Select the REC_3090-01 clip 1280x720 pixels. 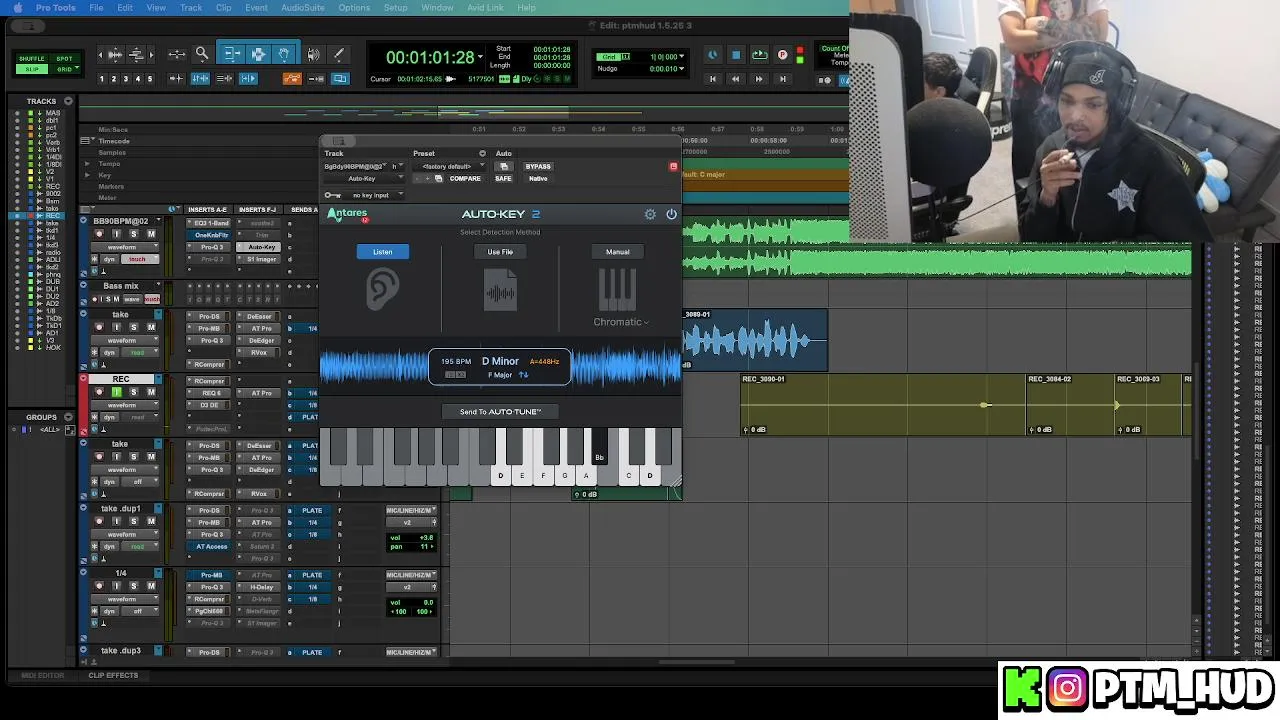(x=883, y=405)
